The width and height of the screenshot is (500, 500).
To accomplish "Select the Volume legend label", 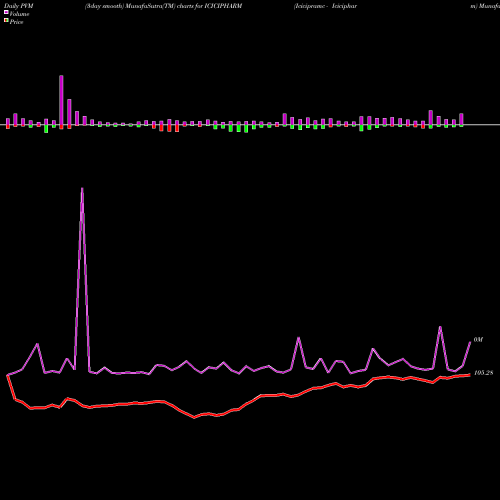I will 19,14.
